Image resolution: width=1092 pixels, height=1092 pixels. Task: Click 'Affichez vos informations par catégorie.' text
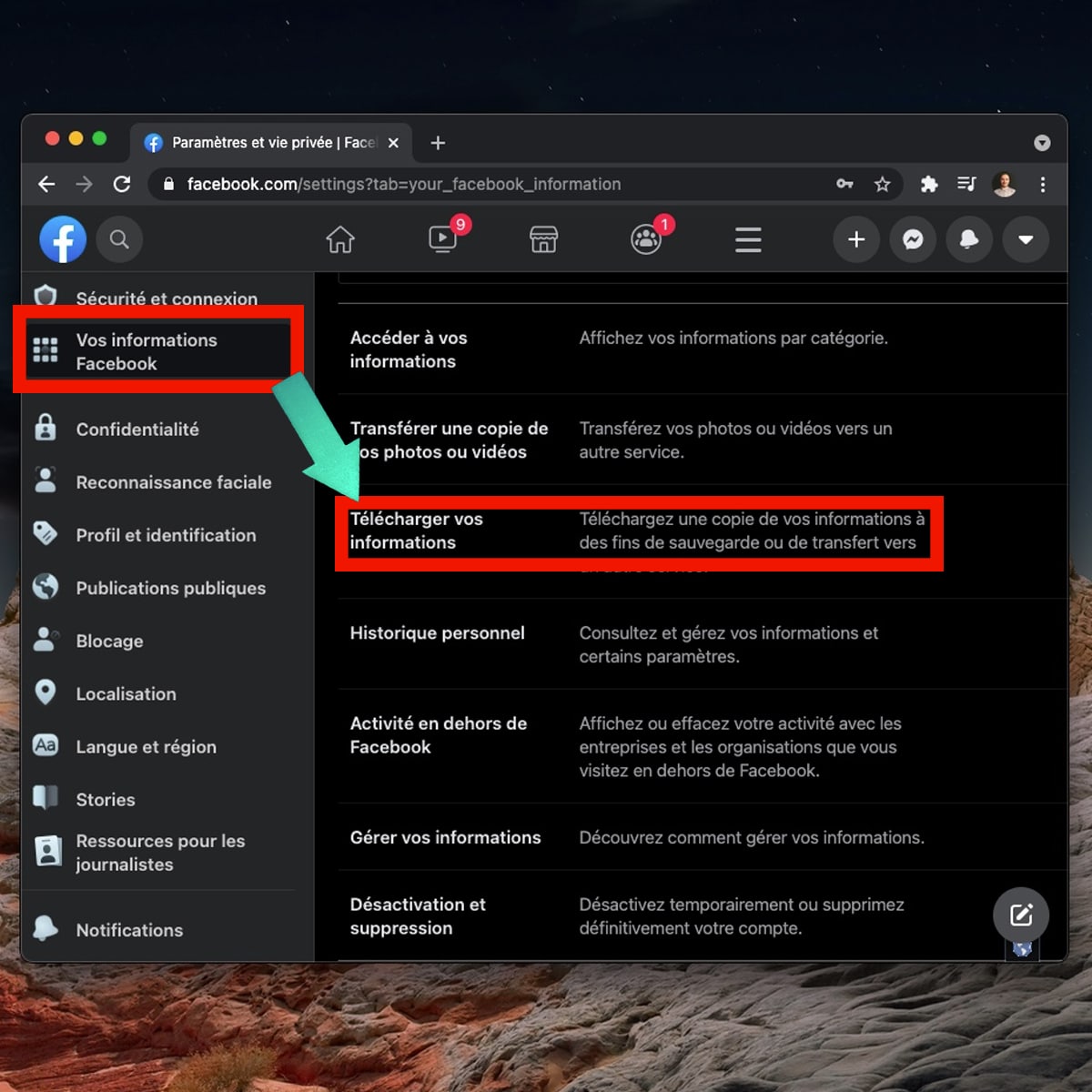coord(733,338)
